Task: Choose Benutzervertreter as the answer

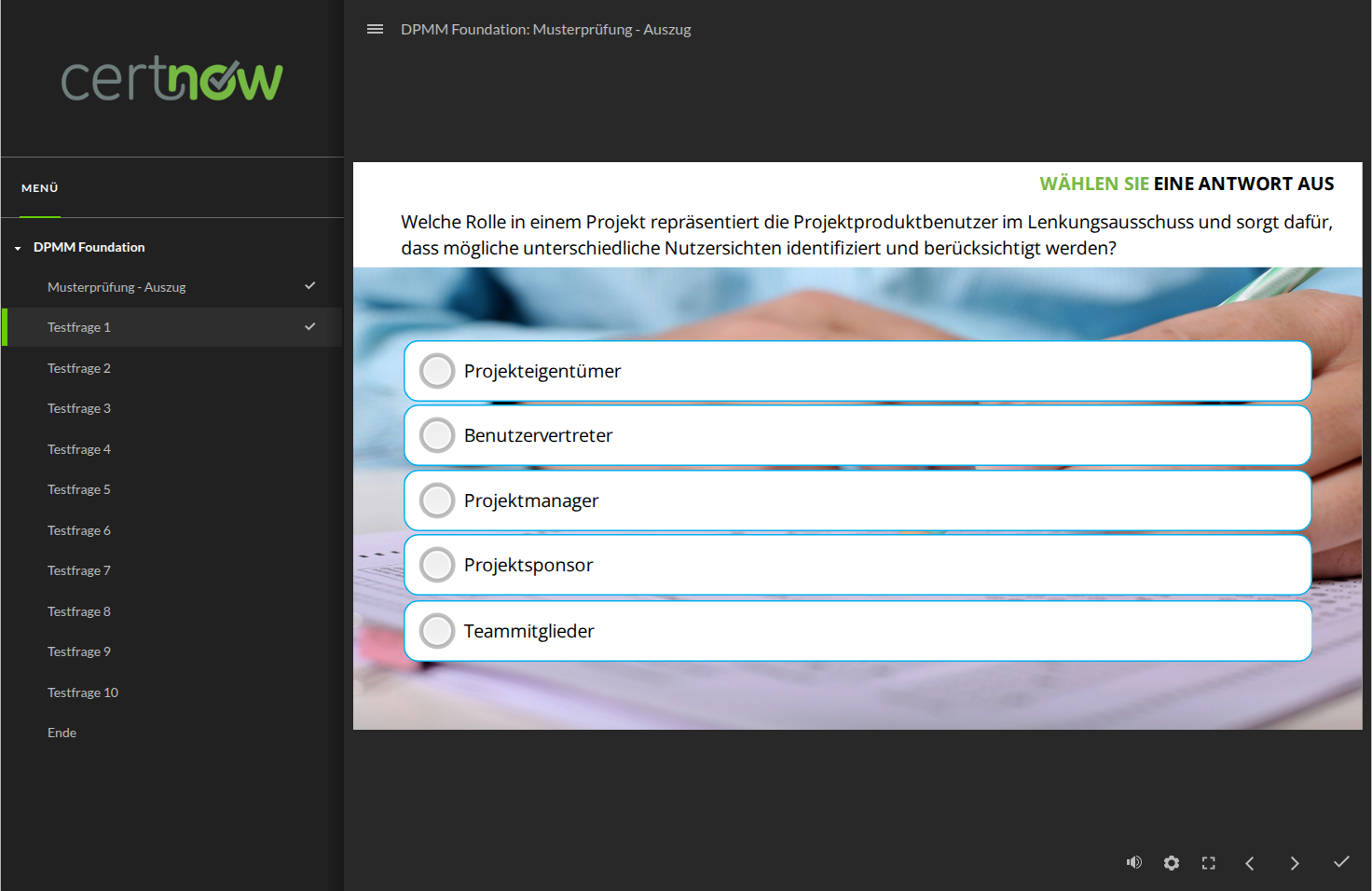Action: click(437, 435)
